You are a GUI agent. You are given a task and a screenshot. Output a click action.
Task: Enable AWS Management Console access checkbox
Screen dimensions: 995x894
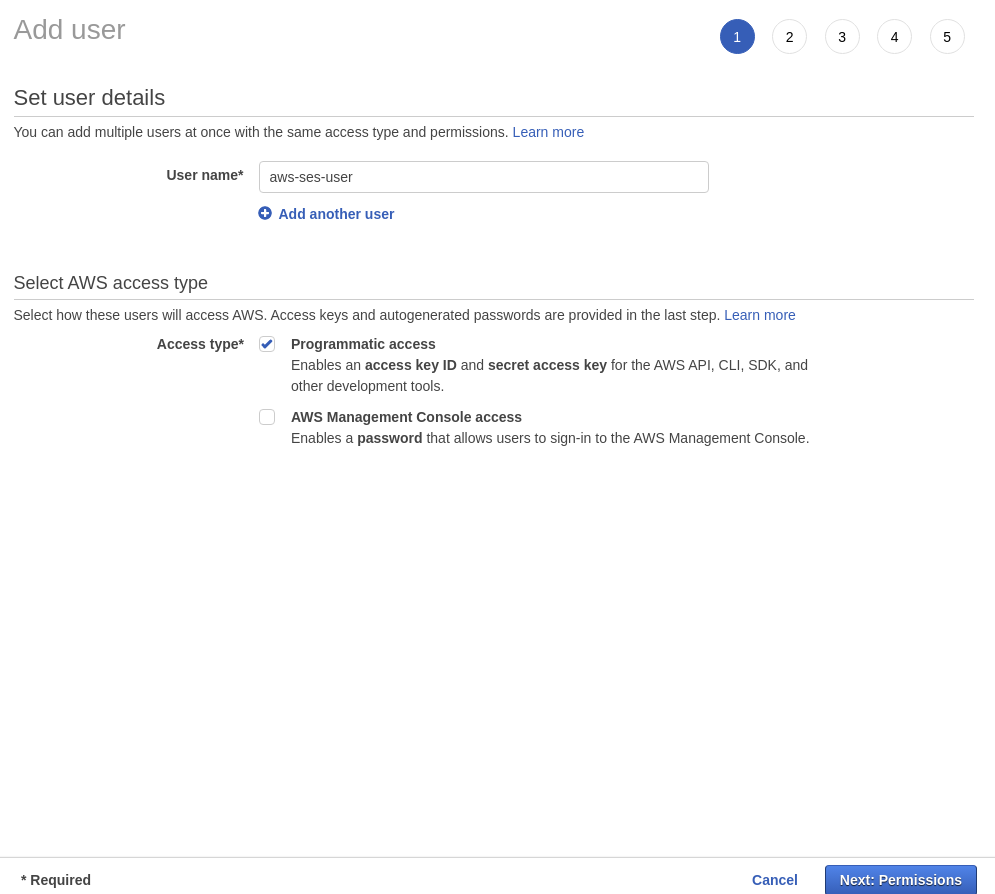[267, 417]
